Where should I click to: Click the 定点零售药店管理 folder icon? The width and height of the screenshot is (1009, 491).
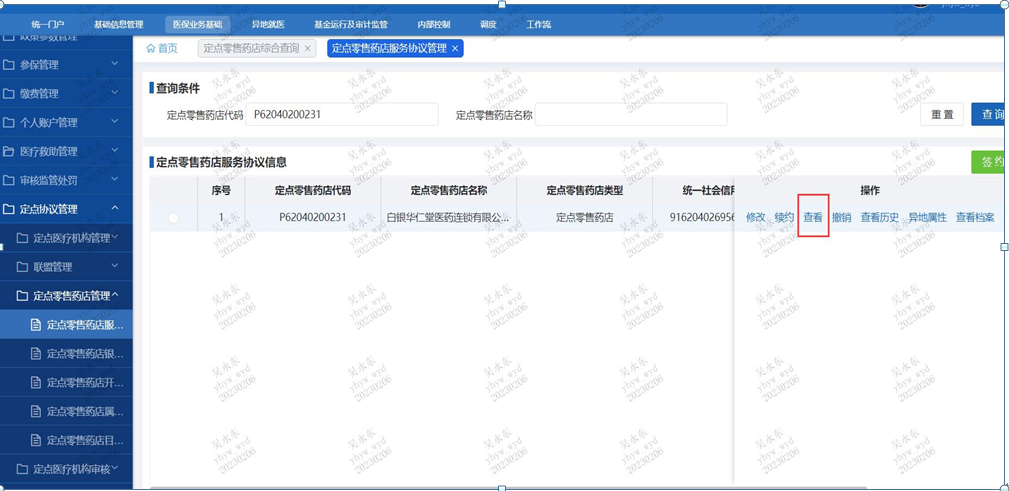pos(22,295)
